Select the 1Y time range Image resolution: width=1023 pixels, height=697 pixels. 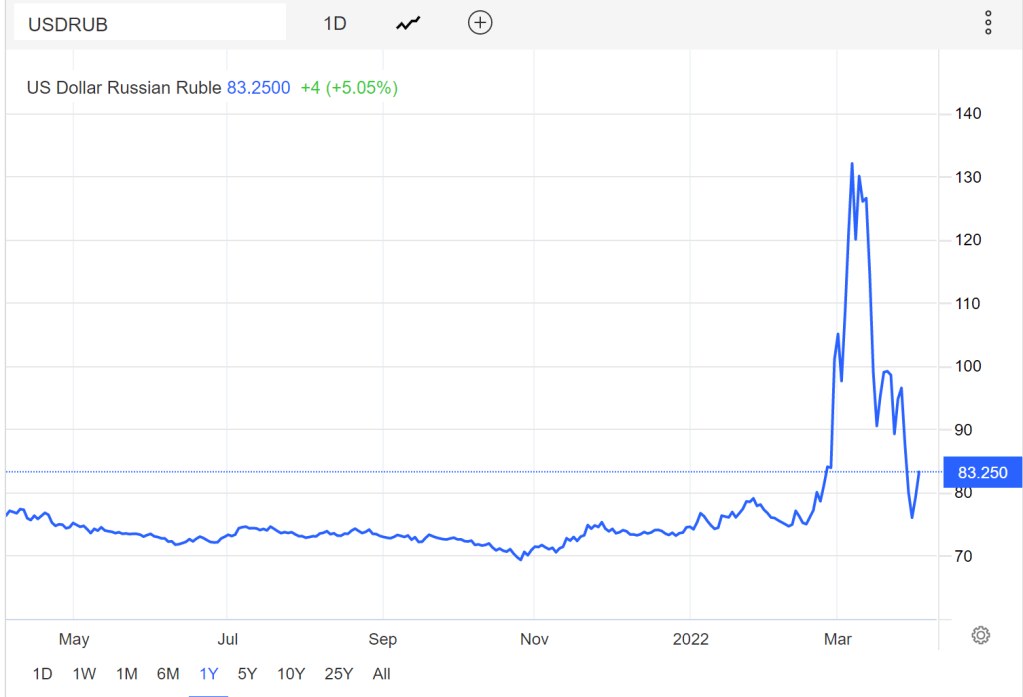click(x=208, y=674)
